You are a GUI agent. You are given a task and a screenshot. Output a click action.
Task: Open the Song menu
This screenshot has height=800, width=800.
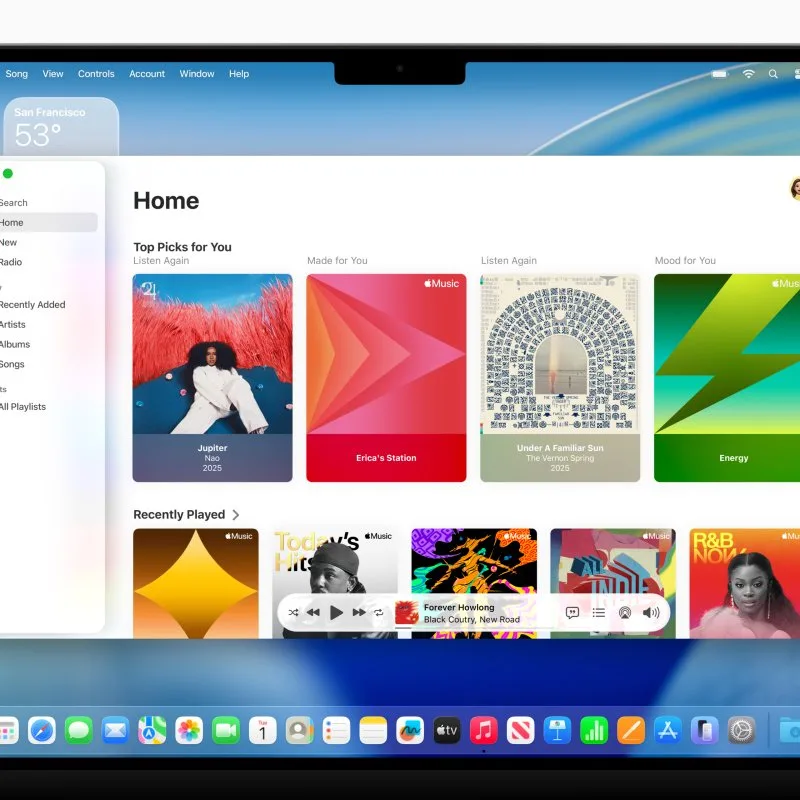click(x=17, y=73)
